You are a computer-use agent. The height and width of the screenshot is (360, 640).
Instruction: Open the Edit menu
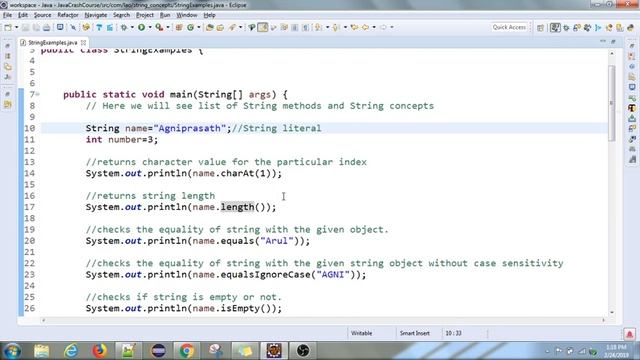click(23, 15)
